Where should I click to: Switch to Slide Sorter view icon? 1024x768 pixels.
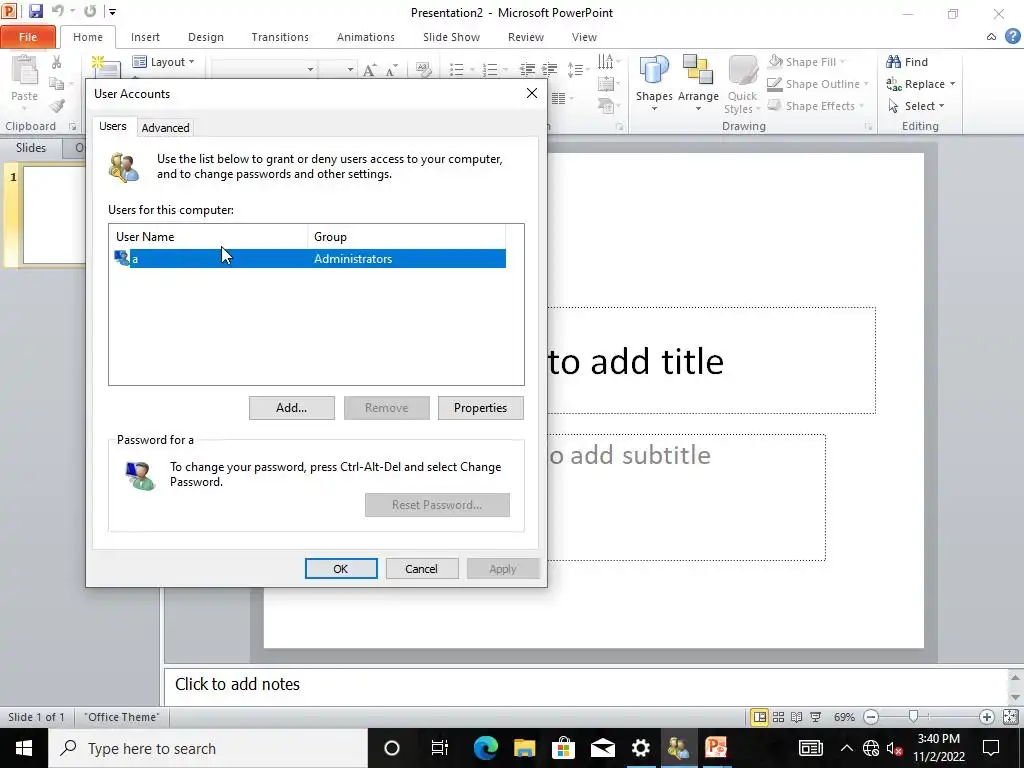click(778, 717)
